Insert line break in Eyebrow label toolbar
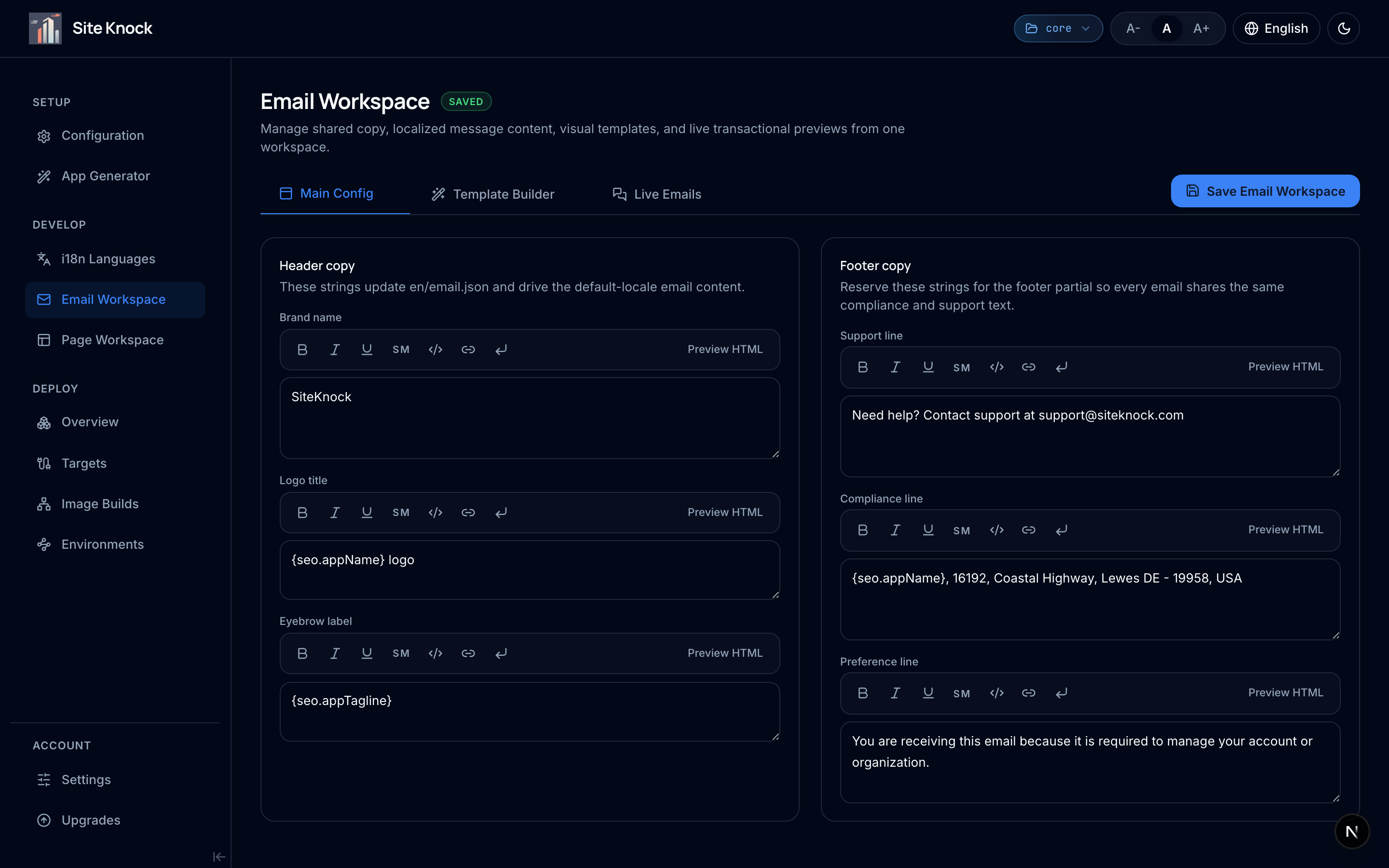Viewport: 1389px width, 868px height. point(501,653)
